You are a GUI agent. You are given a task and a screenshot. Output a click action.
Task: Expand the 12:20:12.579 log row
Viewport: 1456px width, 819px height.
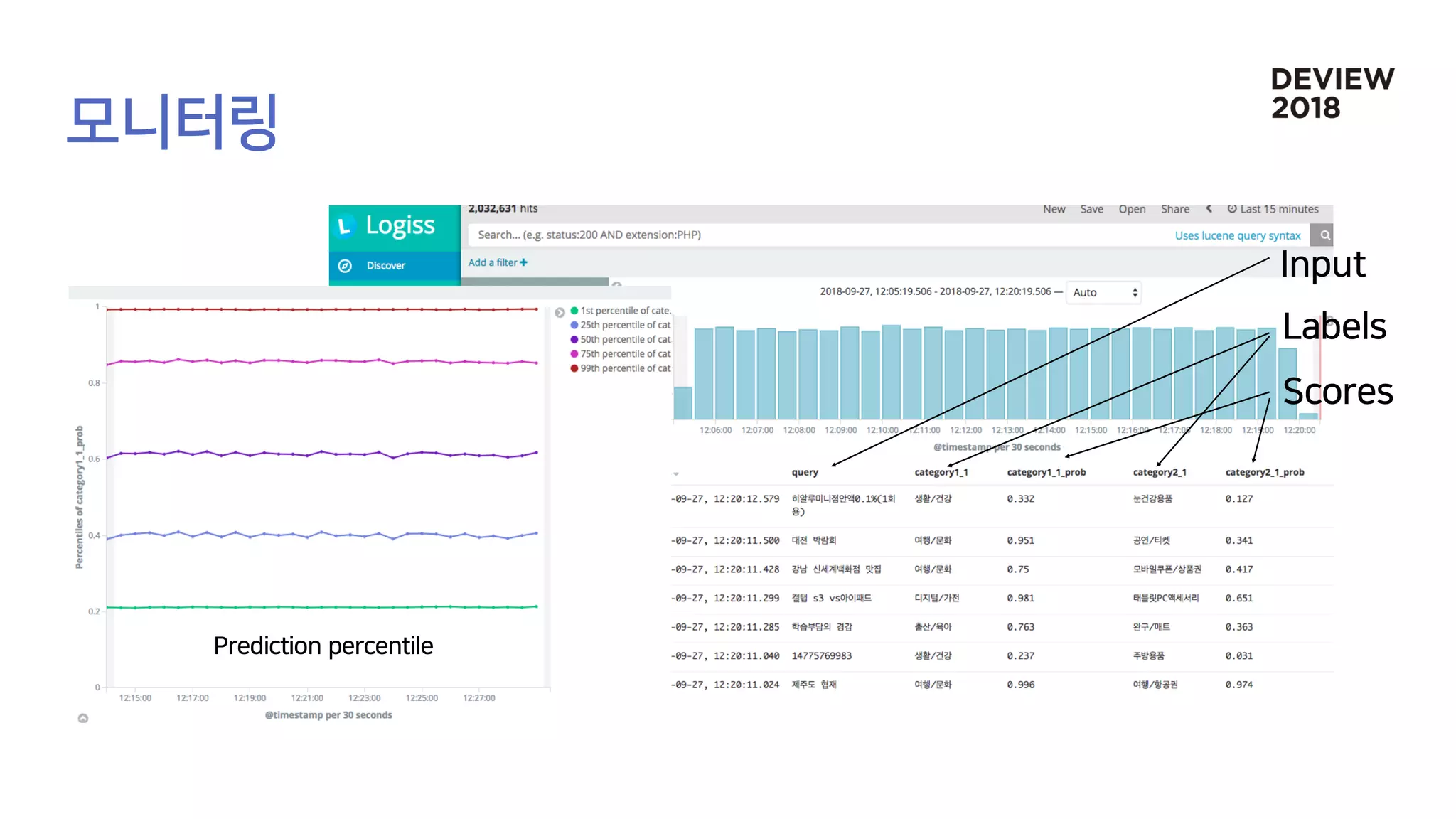point(725,499)
